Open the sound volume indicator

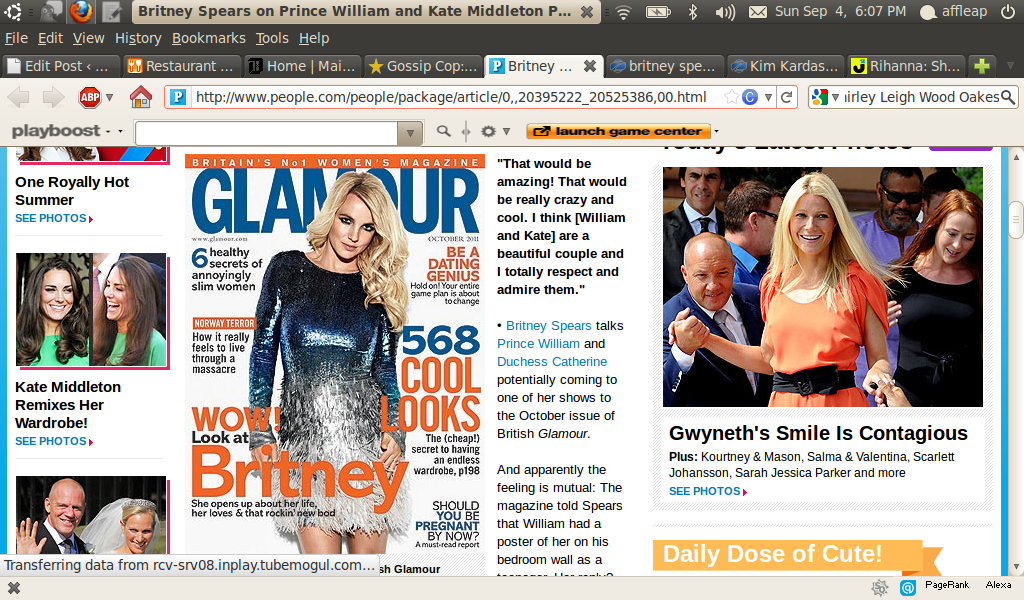pyautogui.click(x=725, y=12)
